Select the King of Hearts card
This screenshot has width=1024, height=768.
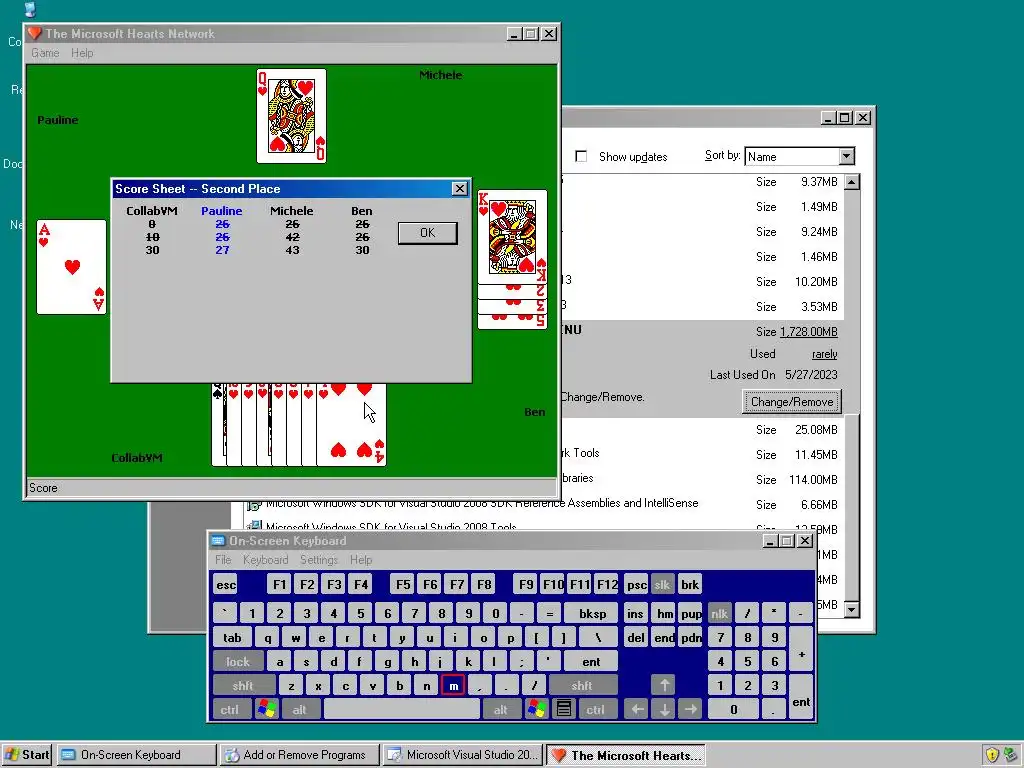click(512, 236)
